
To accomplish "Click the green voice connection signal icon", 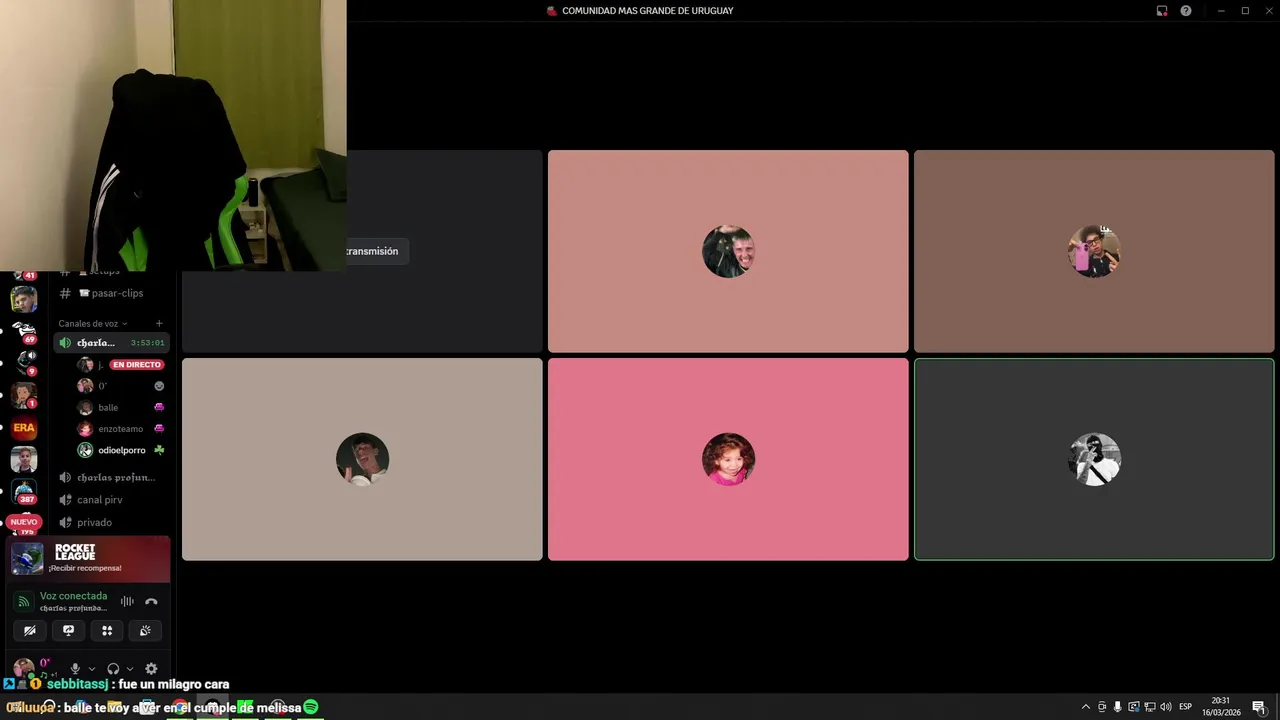I will pos(23,602).
